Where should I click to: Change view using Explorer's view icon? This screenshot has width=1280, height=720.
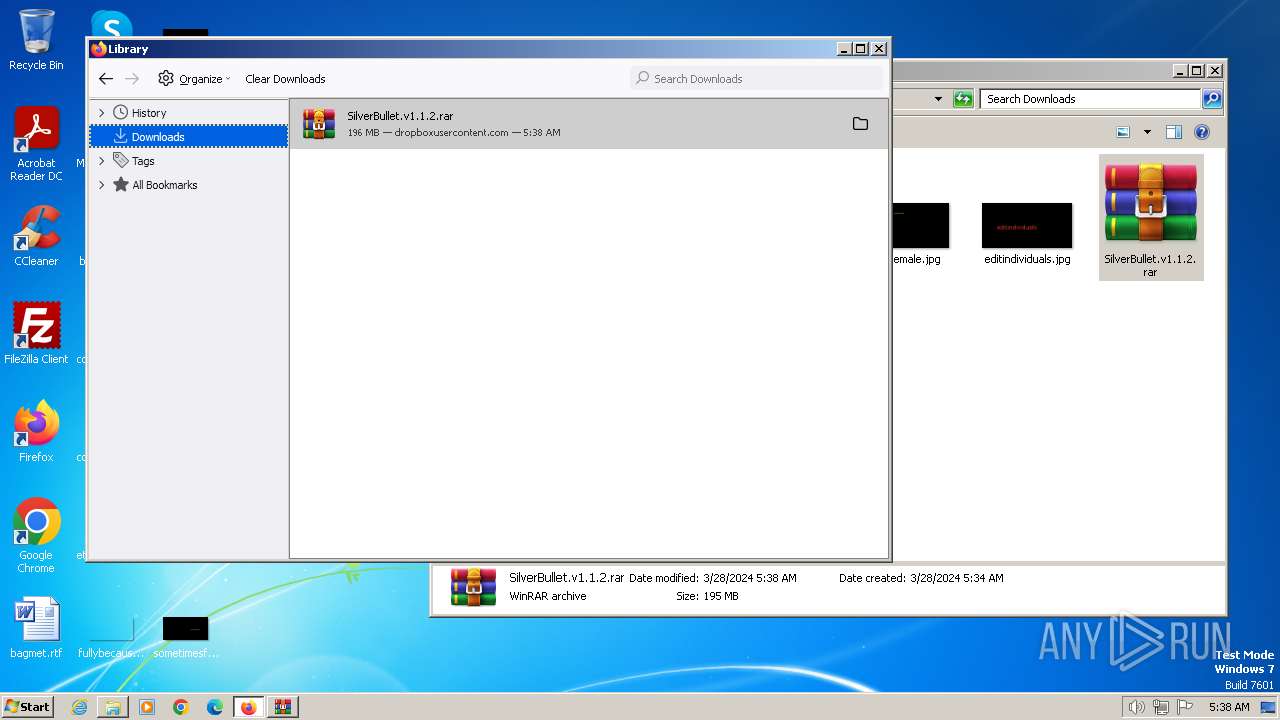point(1123,132)
